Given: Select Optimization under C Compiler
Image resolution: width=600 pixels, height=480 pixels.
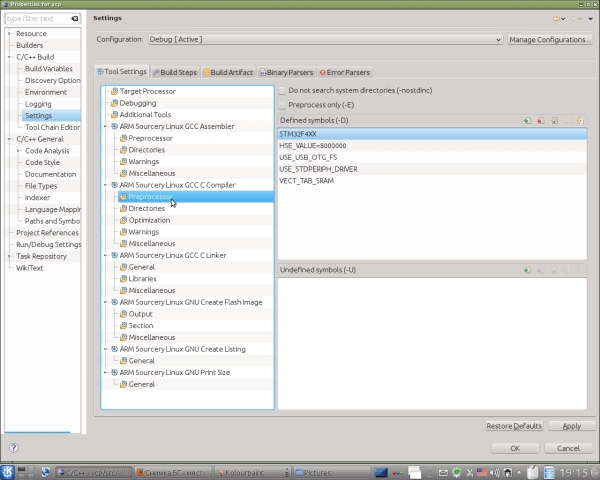Looking at the screenshot, I should point(149,220).
